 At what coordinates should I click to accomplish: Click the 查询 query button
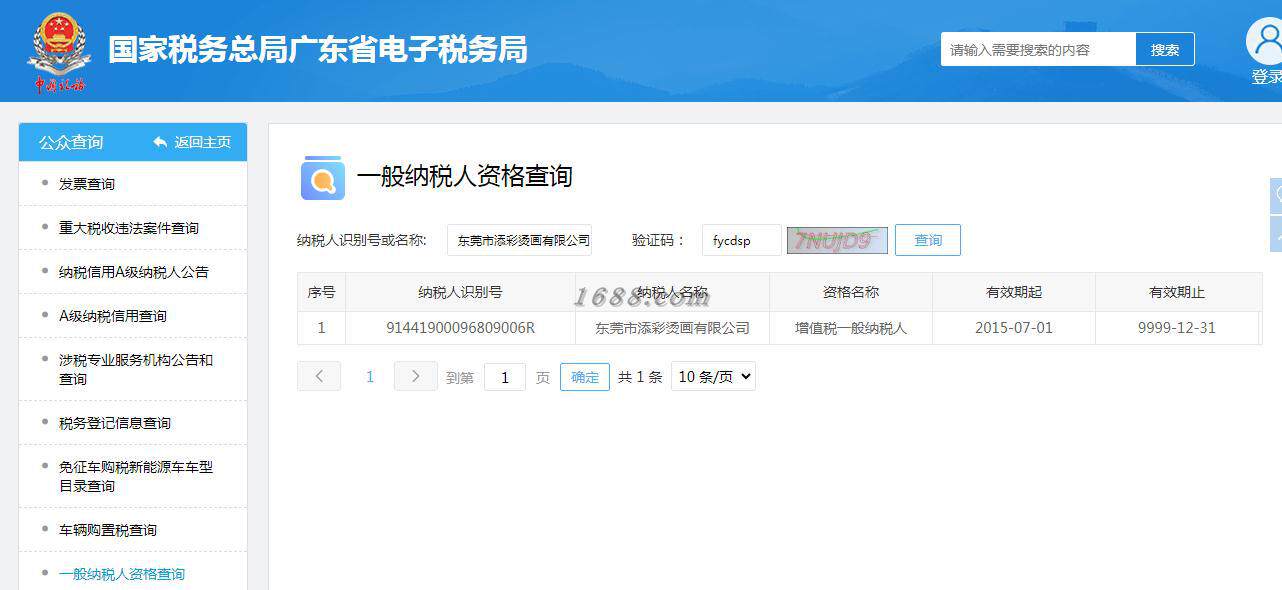pos(928,240)
